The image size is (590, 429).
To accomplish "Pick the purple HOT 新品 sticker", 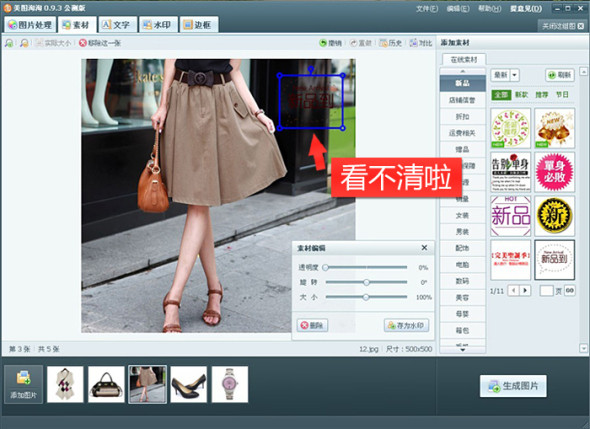I will click(x=511, y=216).
